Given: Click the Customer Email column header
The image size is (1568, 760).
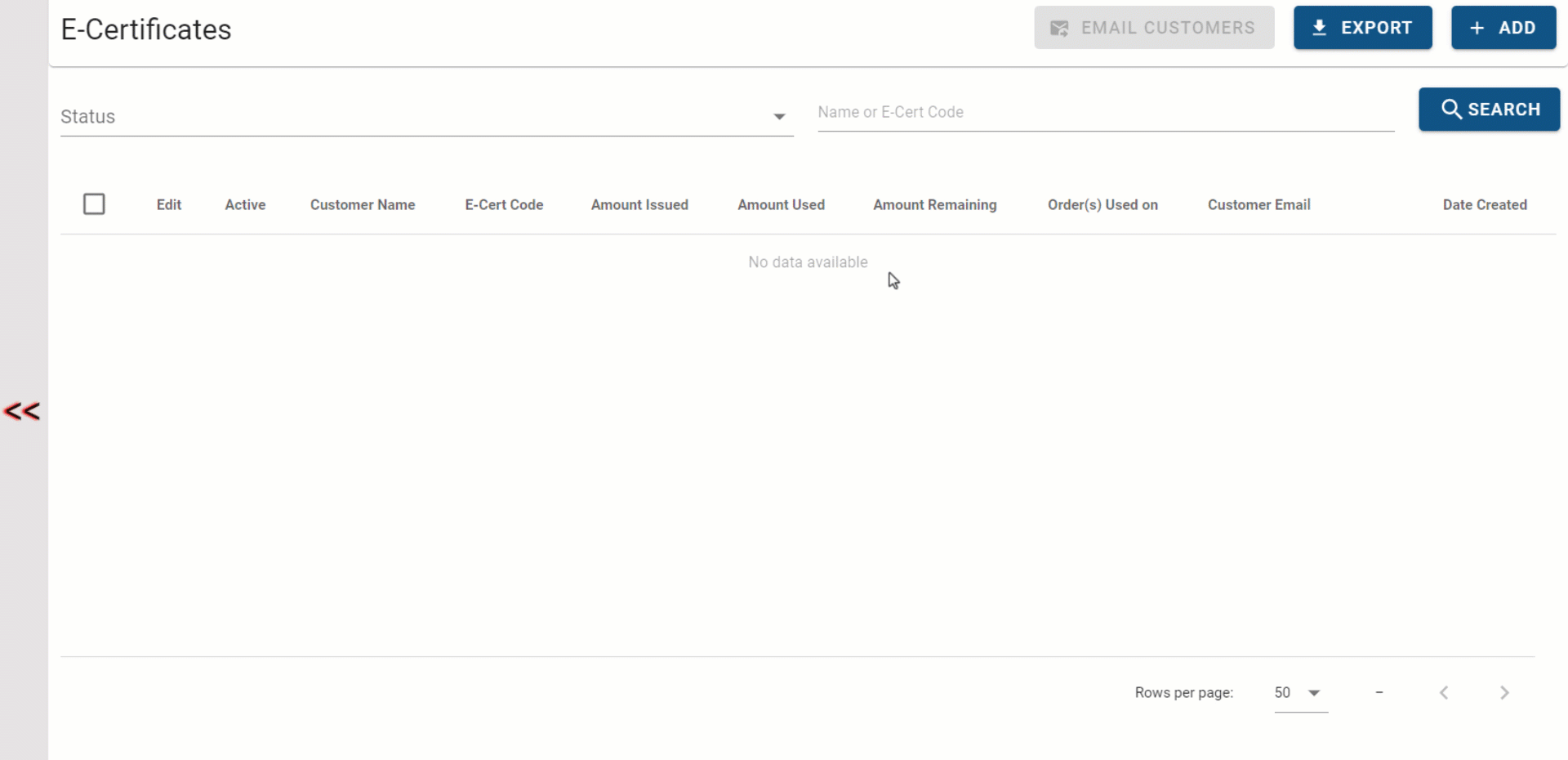Looking at the screenshot, I should pos(1258,205).
